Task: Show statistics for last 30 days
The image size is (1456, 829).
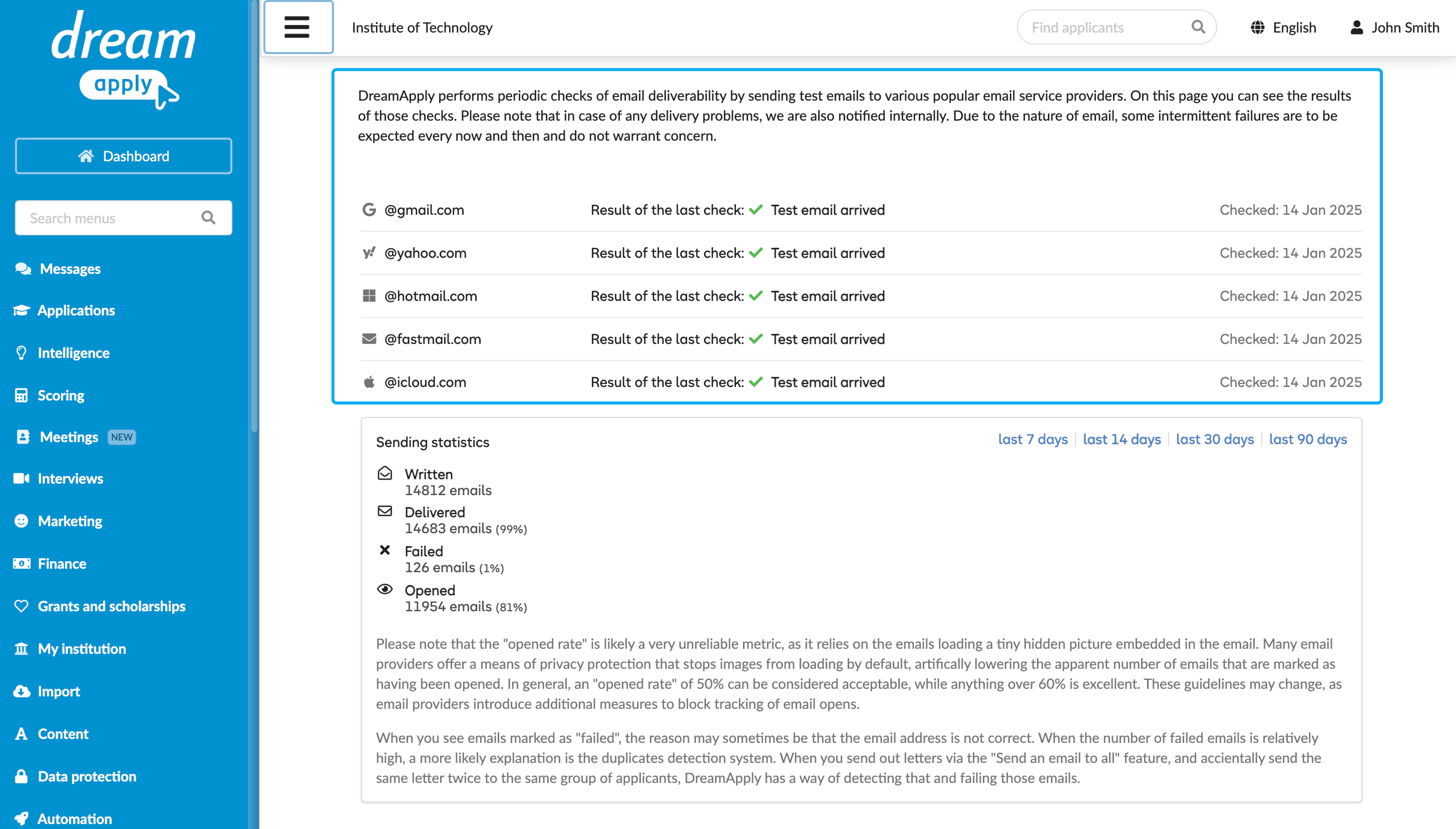Action: [1215, 439]
